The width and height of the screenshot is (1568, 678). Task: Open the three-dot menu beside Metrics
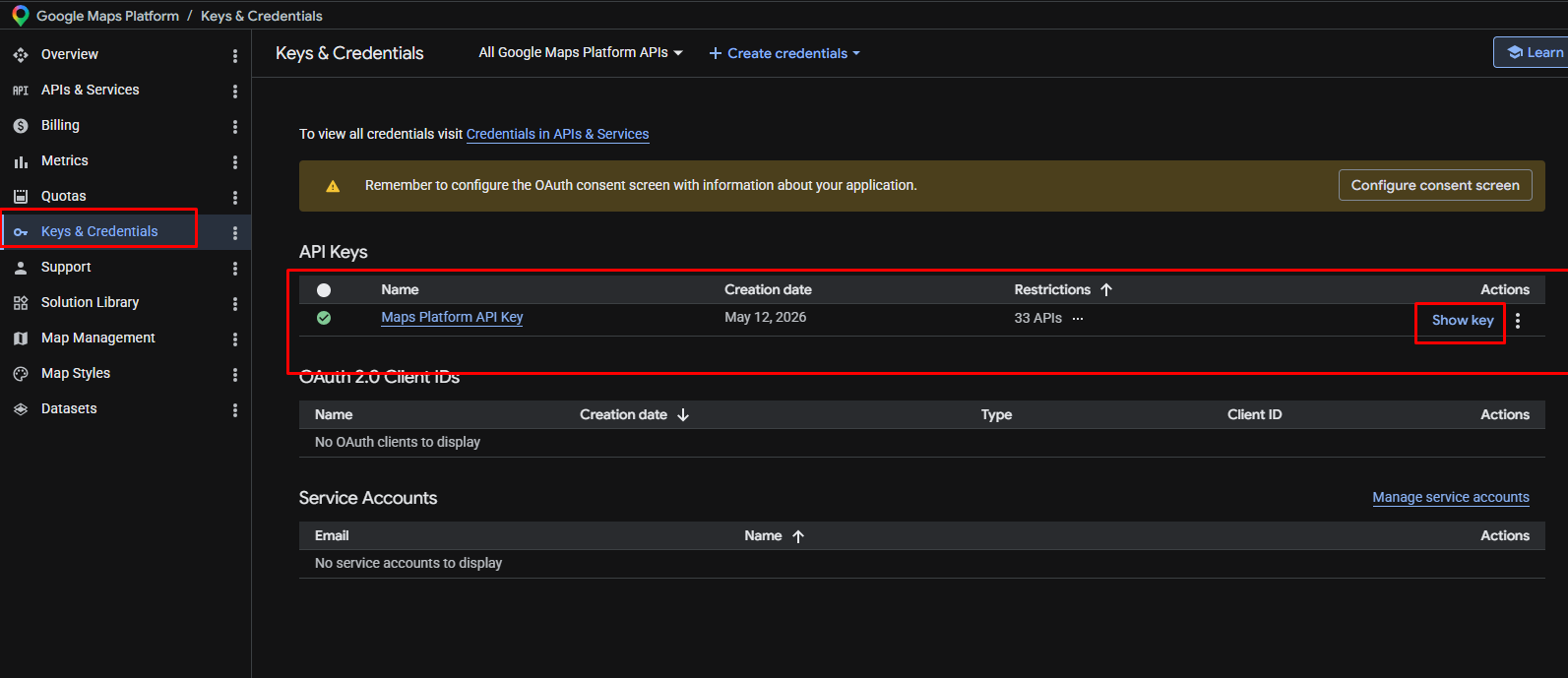point(235,162)
